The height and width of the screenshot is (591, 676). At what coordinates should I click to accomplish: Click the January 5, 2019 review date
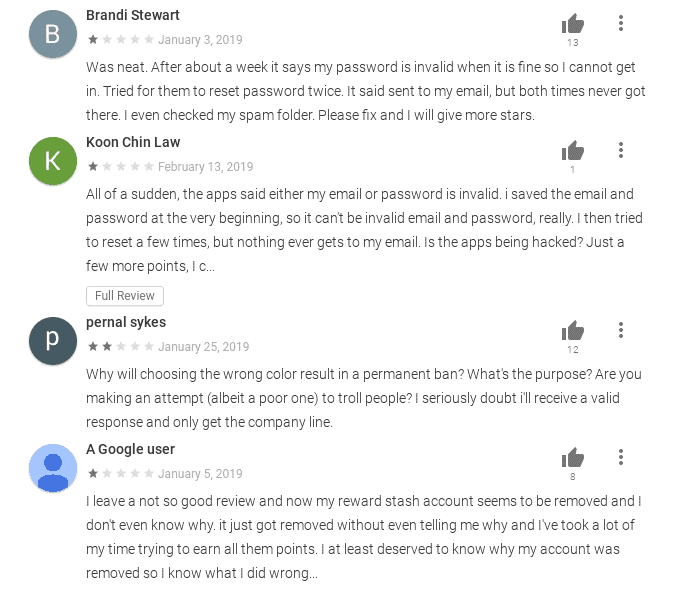pos(200,474)
